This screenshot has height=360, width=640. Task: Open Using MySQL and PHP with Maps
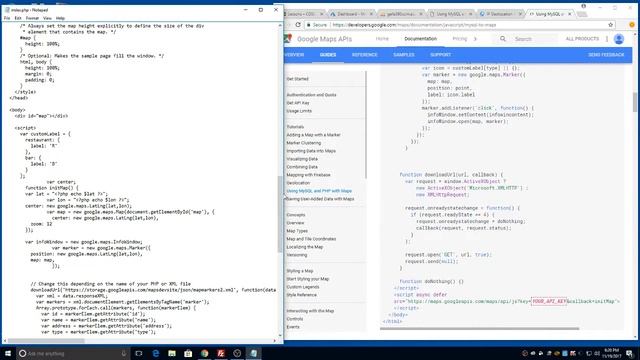point(319,191)
